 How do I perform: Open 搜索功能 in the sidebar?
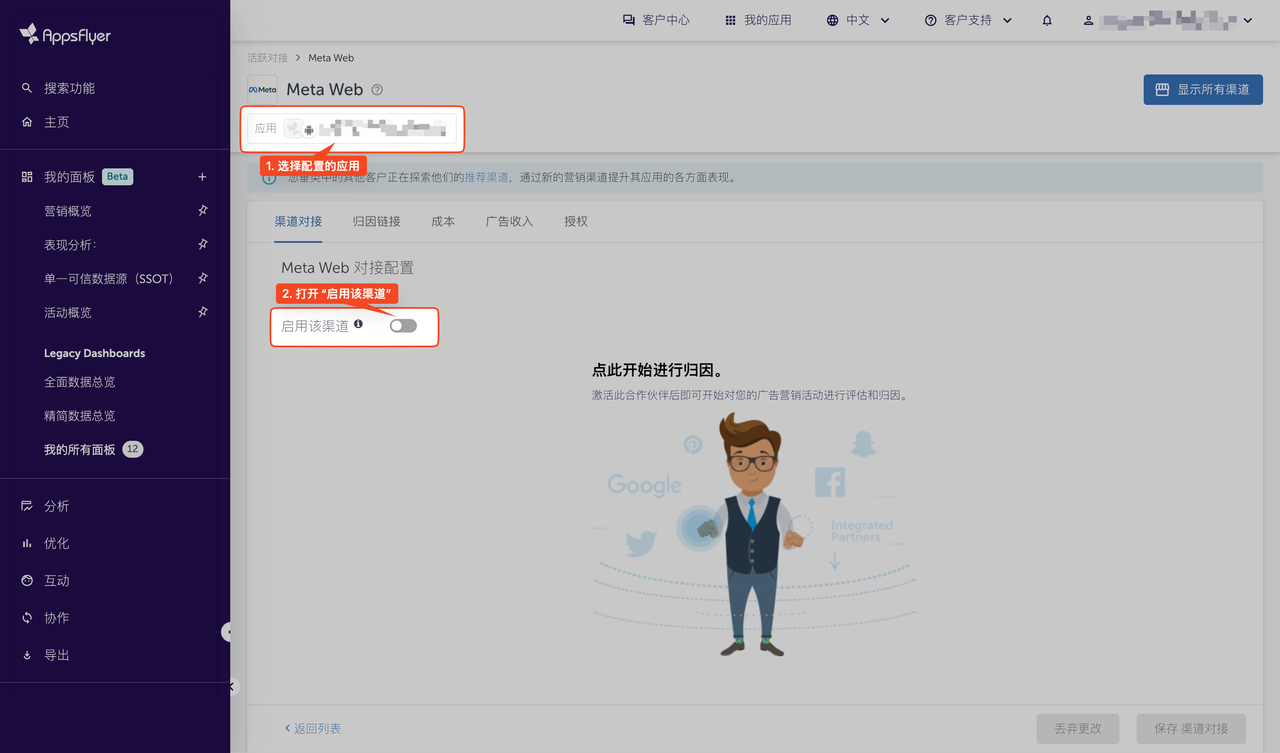tap(69, 88)
